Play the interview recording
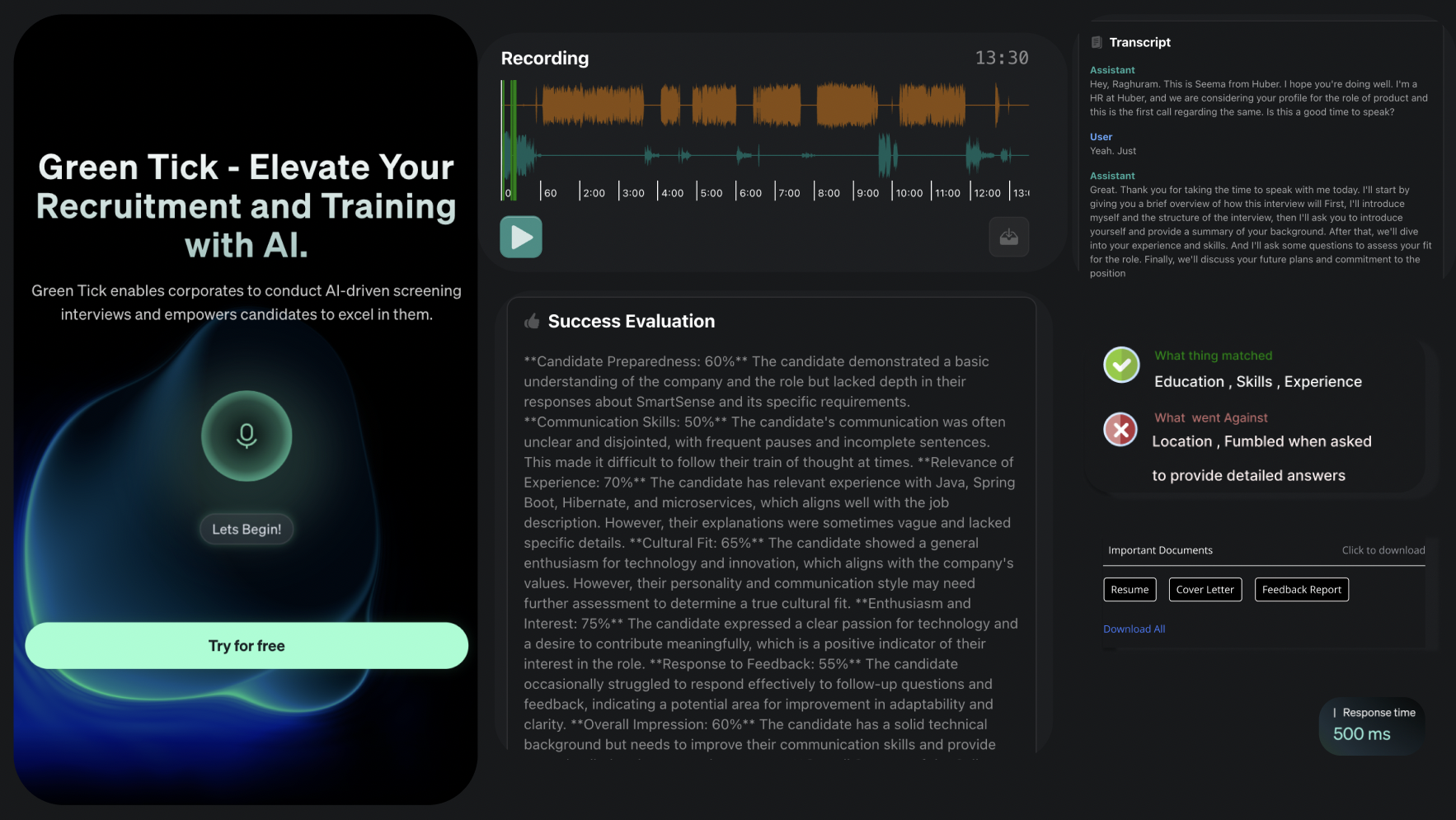 tap(521, 238)
